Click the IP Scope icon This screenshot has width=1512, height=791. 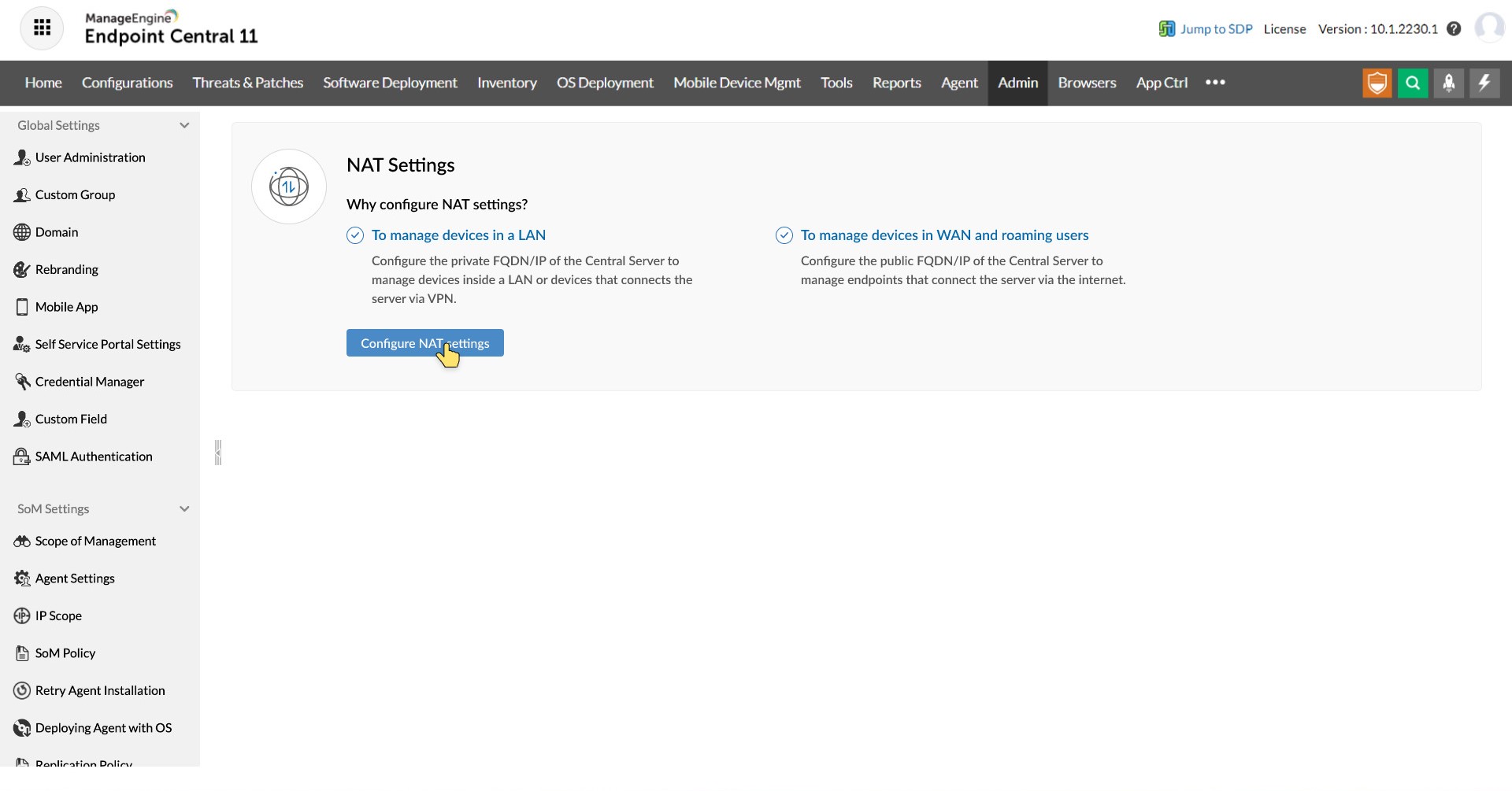coord(22,616)
